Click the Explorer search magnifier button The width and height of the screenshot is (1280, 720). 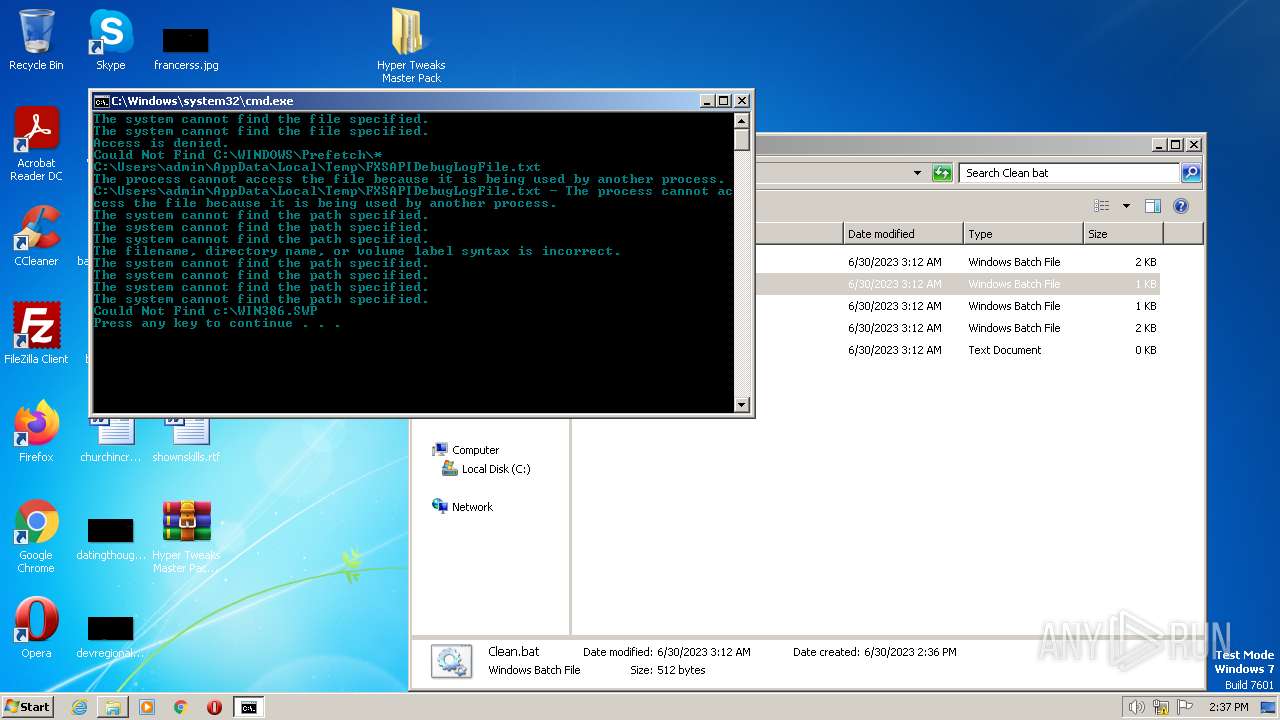click(1190, 173)
